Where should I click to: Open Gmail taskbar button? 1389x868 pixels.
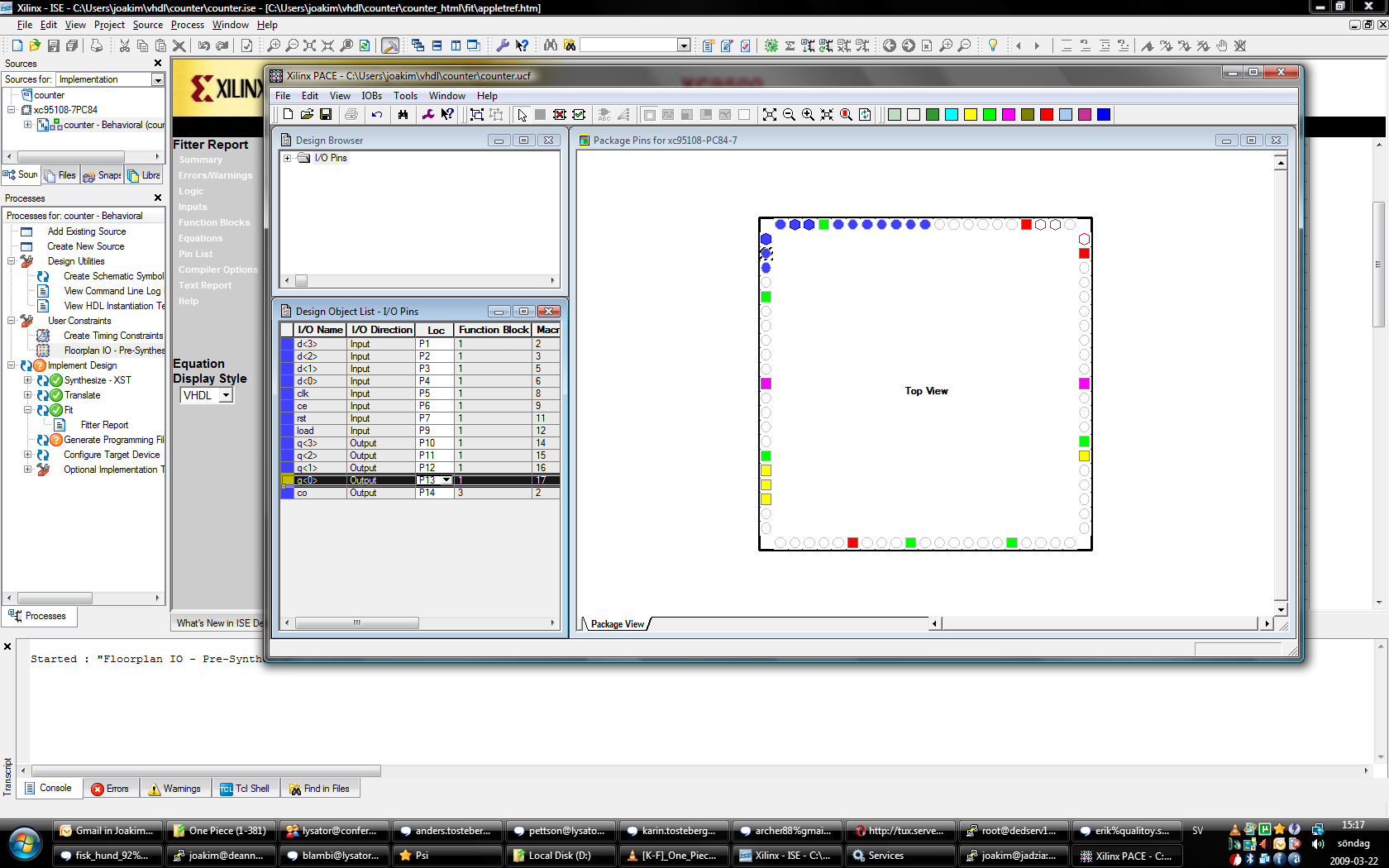point(107,831)
